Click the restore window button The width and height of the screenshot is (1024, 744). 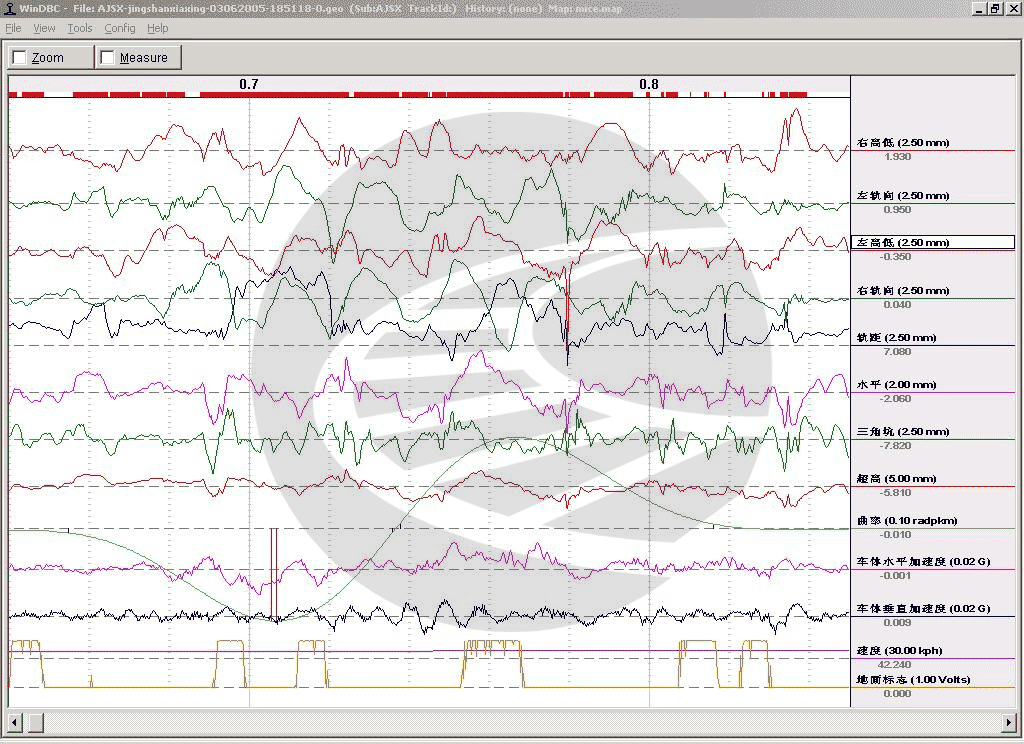click(995, 8)
